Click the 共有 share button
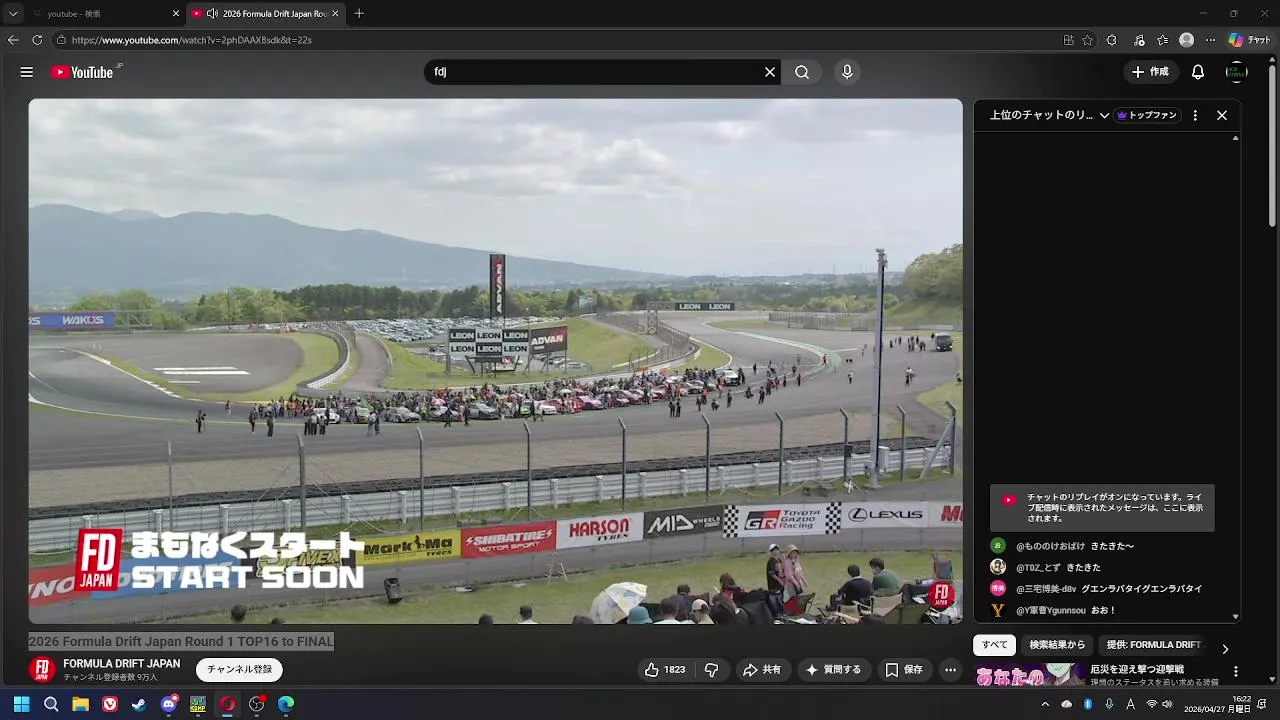Image resolution: width=1280 pixels, height=720 pixels. [x=761, y=670]
